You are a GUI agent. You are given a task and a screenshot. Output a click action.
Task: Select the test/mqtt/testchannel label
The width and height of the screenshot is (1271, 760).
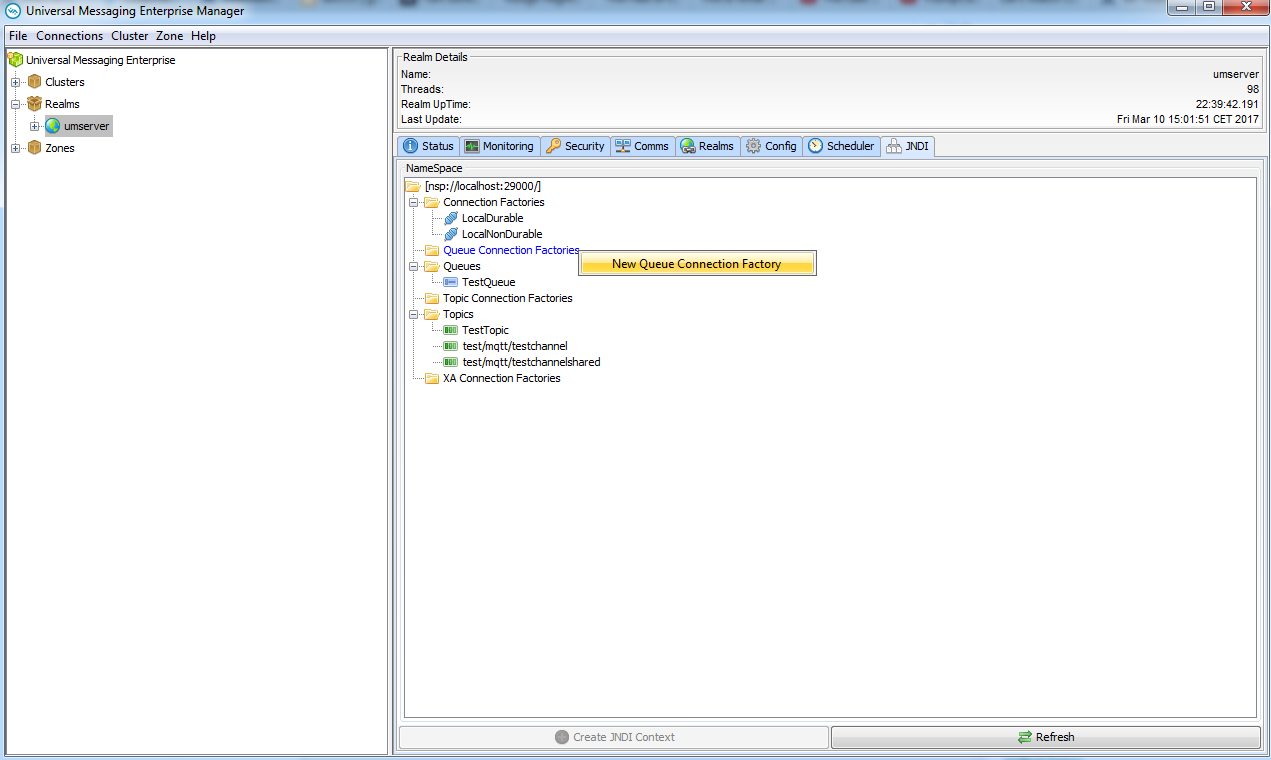point(514,346)
